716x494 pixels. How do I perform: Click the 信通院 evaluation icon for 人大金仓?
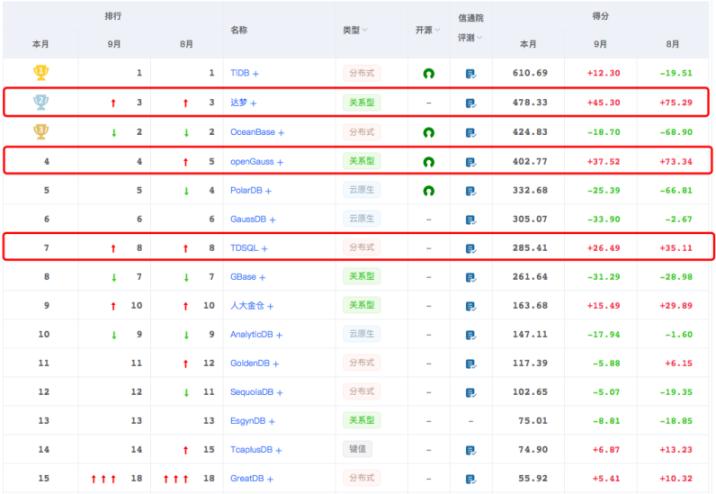coord(471,306)
